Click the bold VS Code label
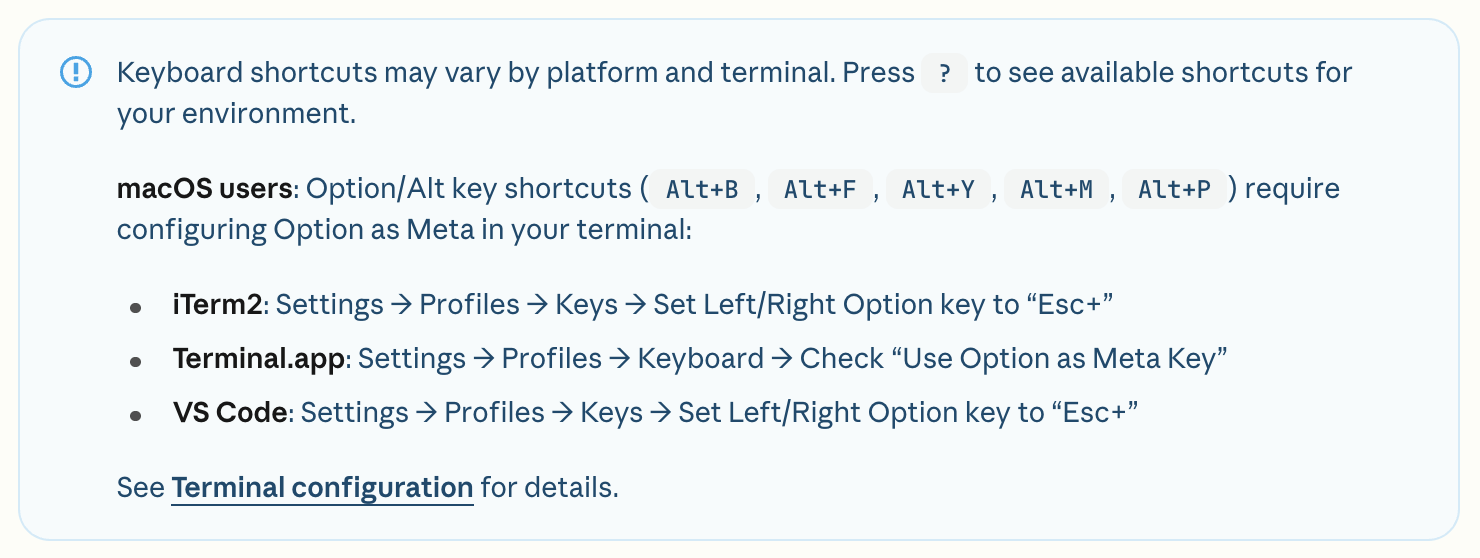1480x558 pixels. pos(230,413)
